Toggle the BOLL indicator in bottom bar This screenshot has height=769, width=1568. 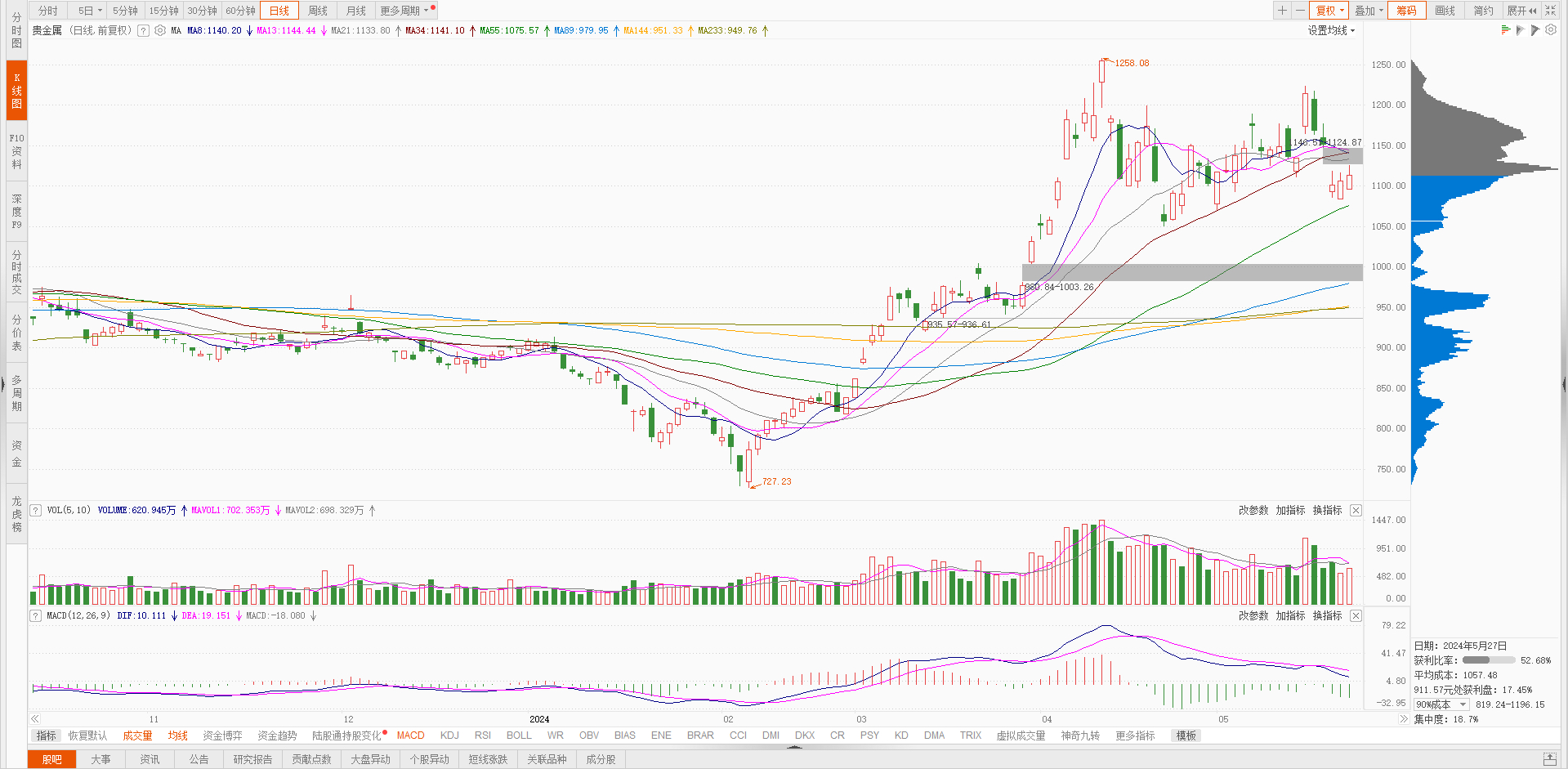519,735
